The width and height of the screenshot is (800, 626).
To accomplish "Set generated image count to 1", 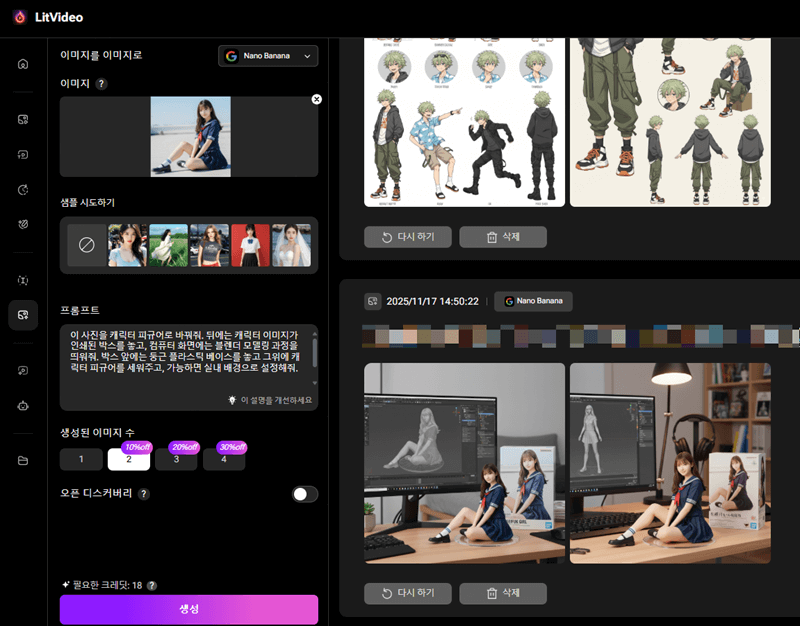I will coord(81,459).
